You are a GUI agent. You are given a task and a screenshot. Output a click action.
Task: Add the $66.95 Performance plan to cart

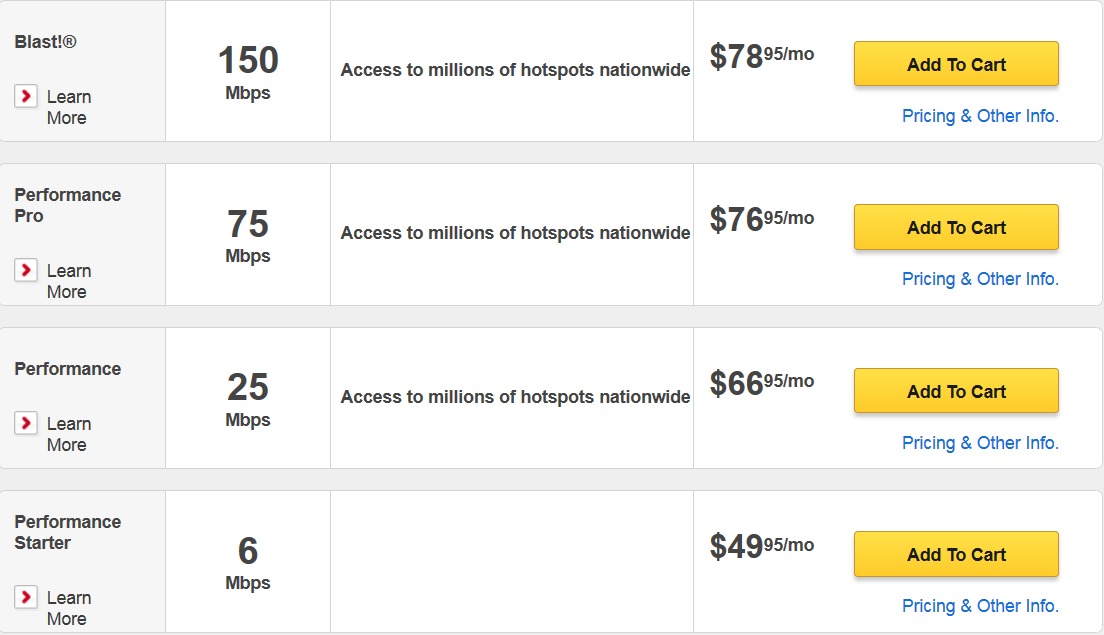(x=956, y=391)
